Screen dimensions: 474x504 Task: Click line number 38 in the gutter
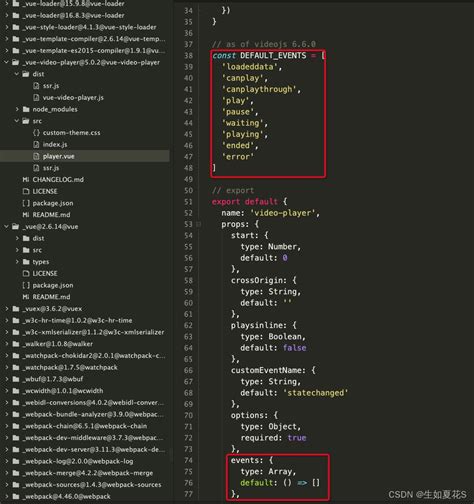(188, 55)
